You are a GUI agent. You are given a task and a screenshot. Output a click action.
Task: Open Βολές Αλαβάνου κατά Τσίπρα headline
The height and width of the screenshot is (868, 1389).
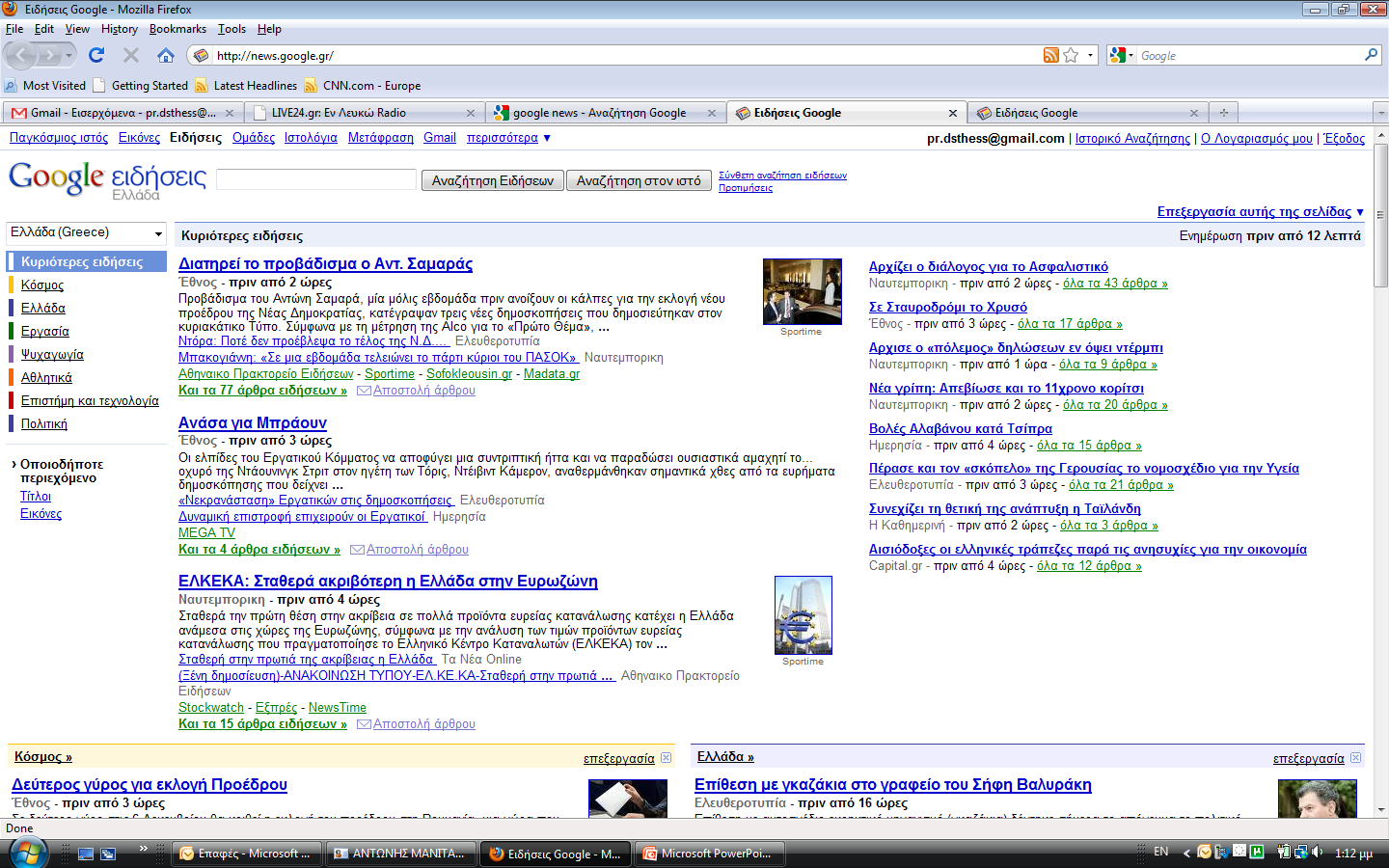click(961, 429)
